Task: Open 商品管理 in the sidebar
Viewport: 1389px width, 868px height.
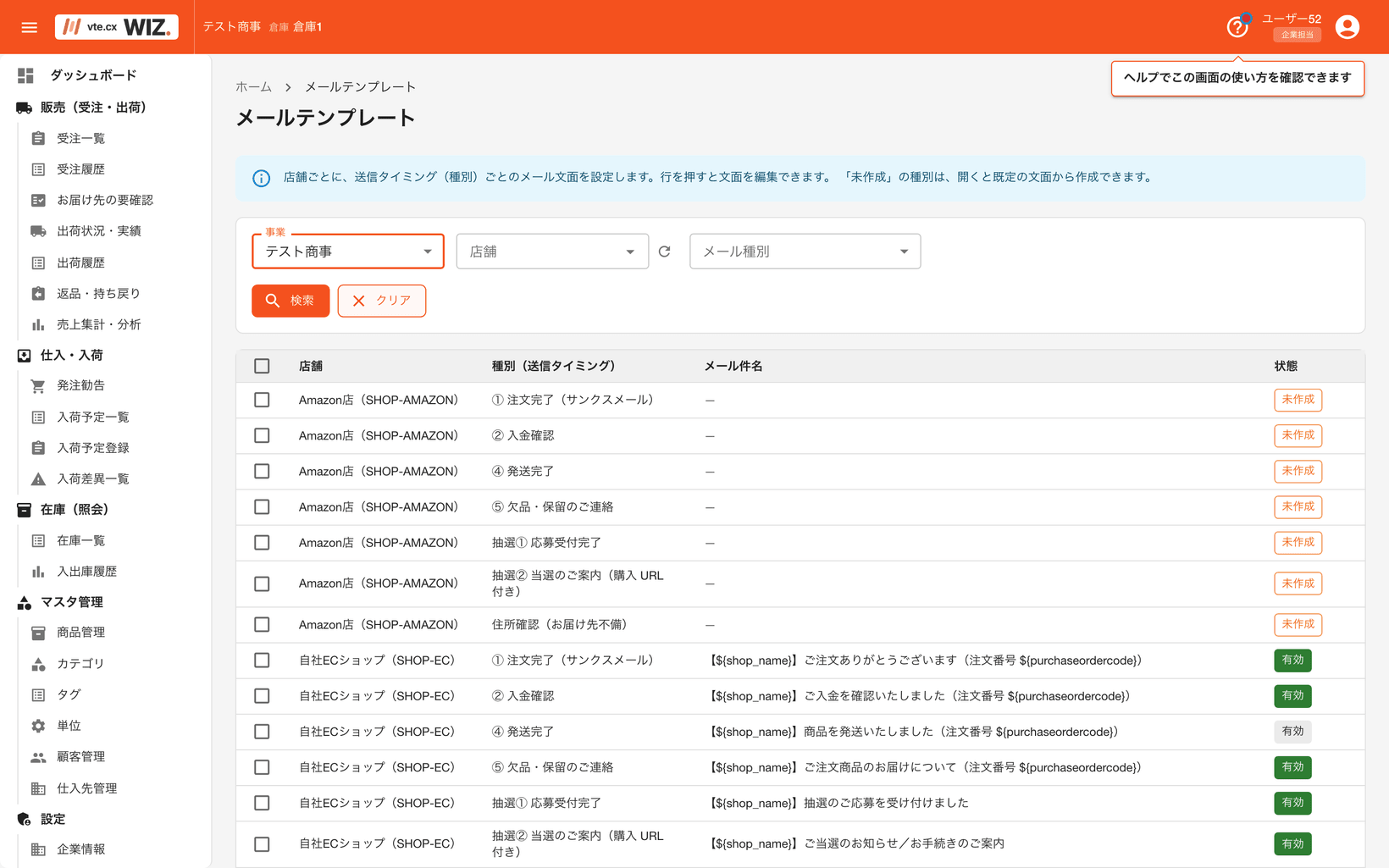Action: click(x=80, y=633)
